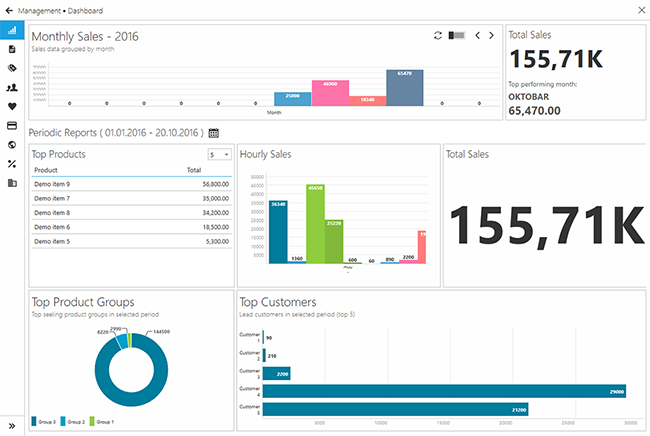Click the back arrow in title bar
650x436 pixels.
(9, 9)
